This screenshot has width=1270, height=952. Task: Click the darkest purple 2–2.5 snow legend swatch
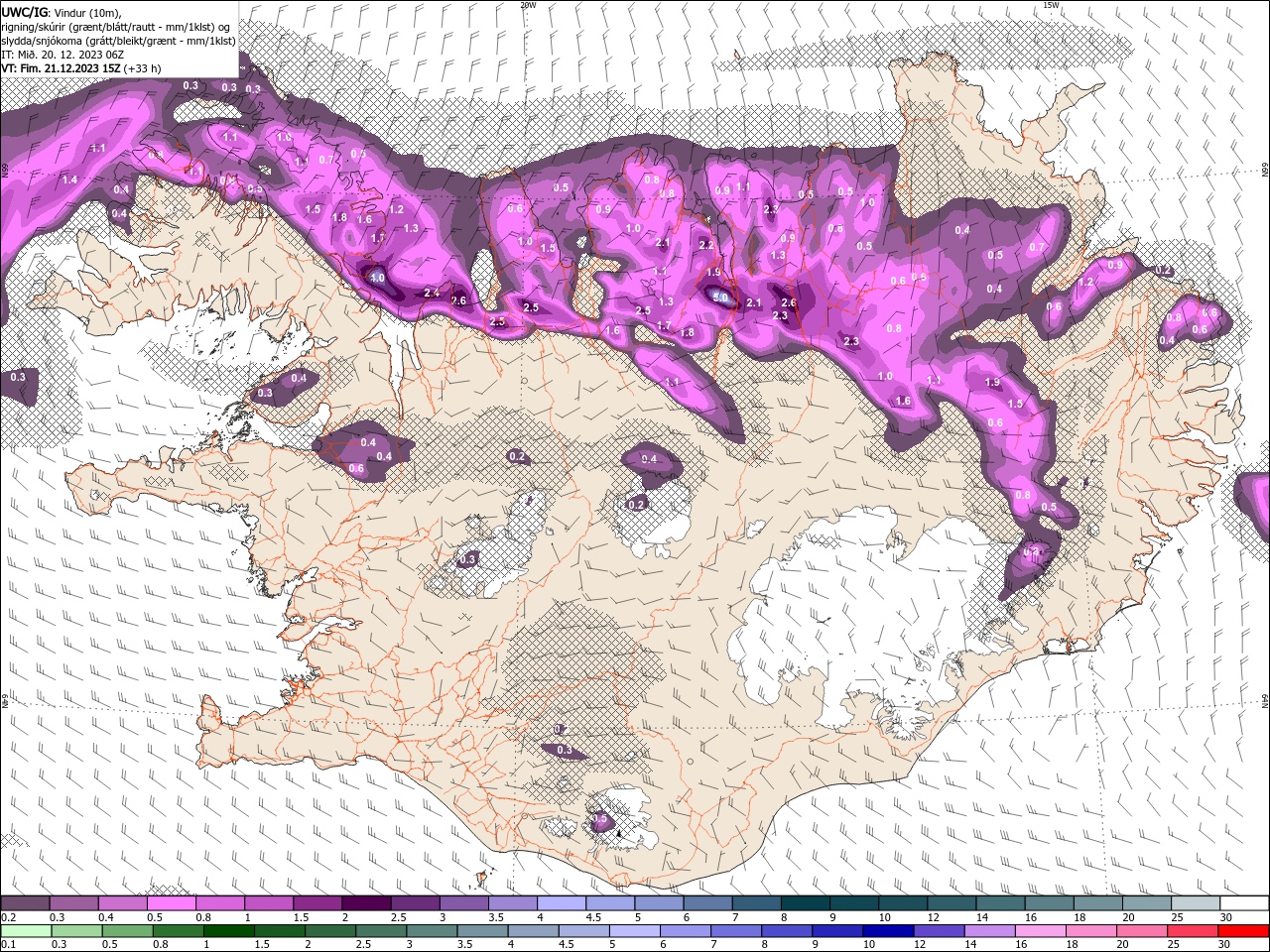coord(366,903)
